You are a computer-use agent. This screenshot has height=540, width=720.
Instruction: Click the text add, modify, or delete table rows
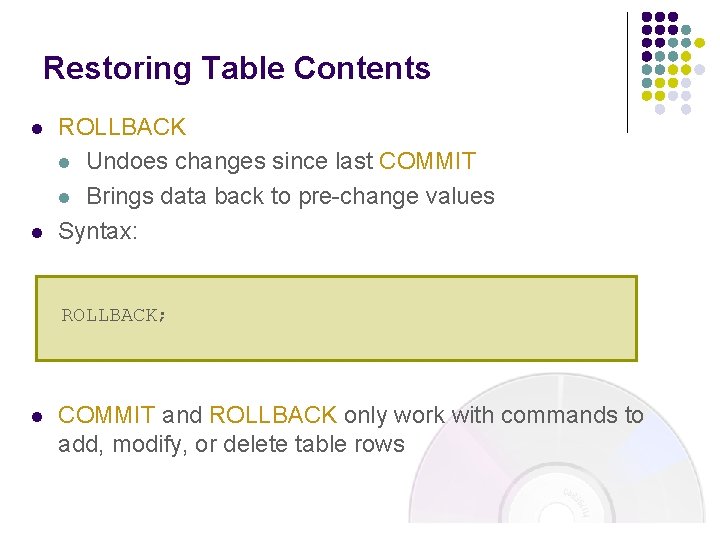point(231,444)
